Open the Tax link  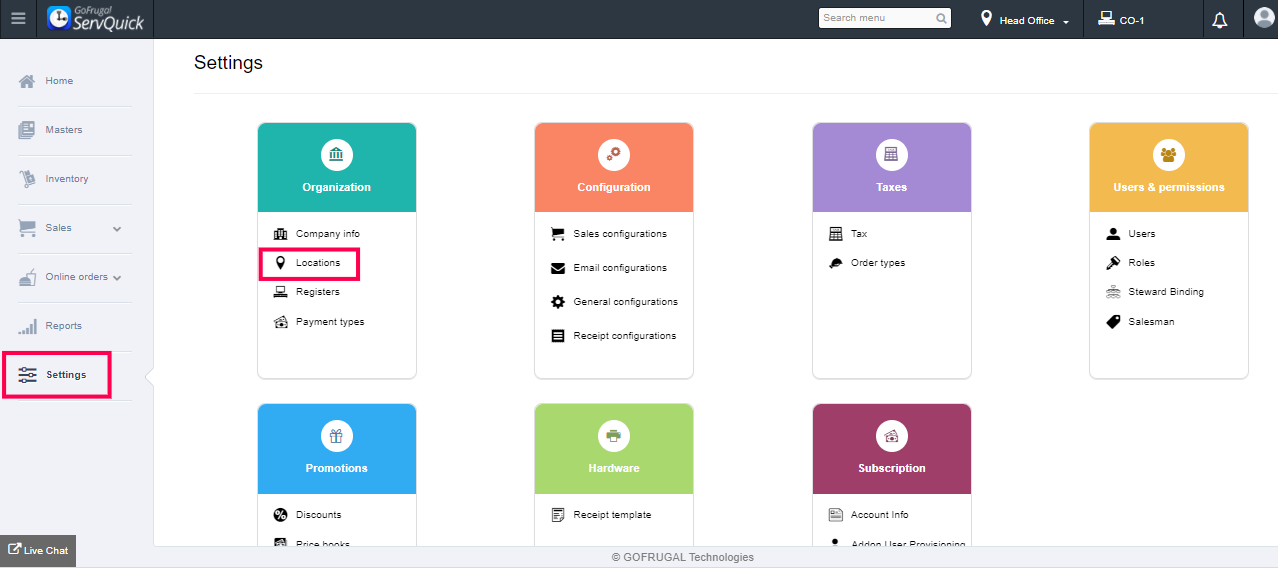tap(859, 234)
